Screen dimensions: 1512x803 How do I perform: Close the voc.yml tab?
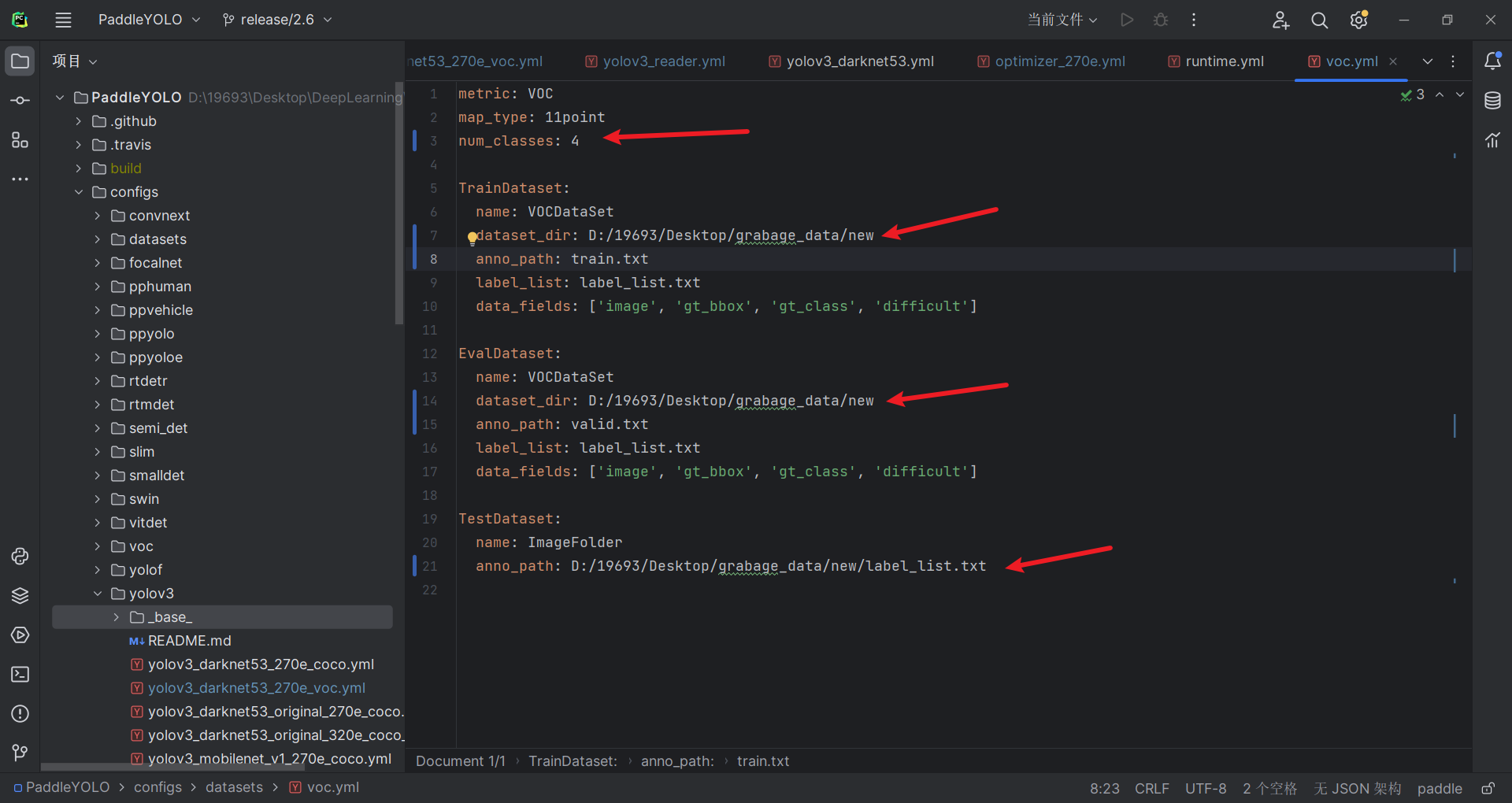click(x=1393, y=61)
